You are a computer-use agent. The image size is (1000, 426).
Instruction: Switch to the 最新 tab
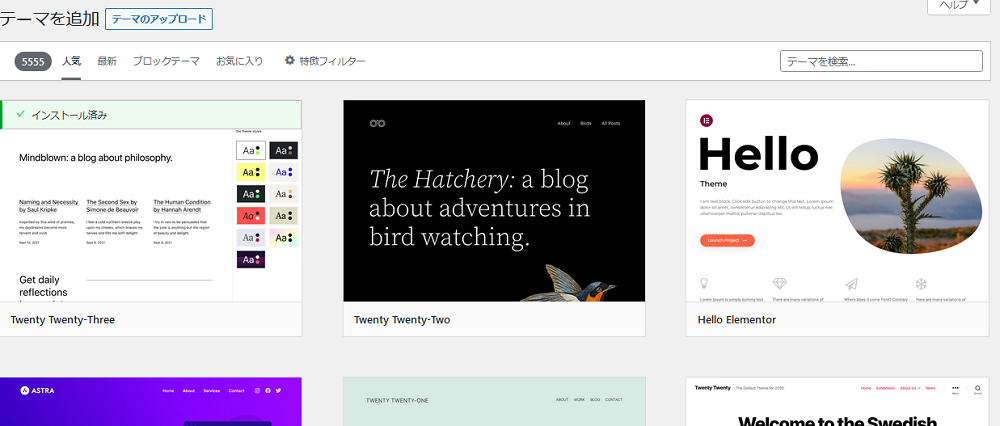click(x=107, y=61)
